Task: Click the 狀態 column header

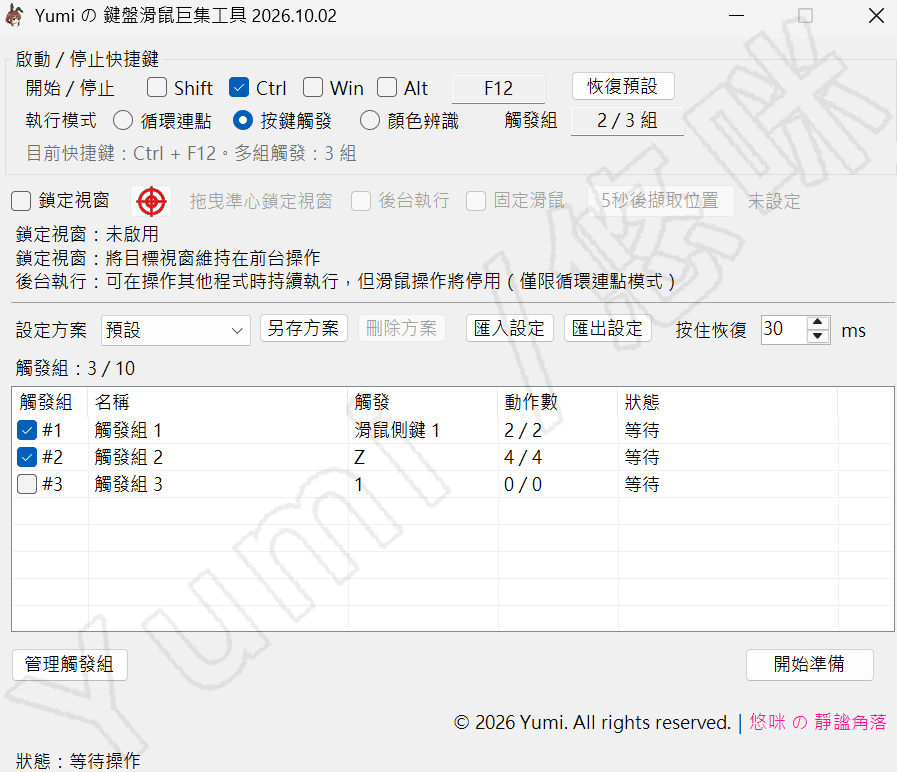Action: [728, 402]
